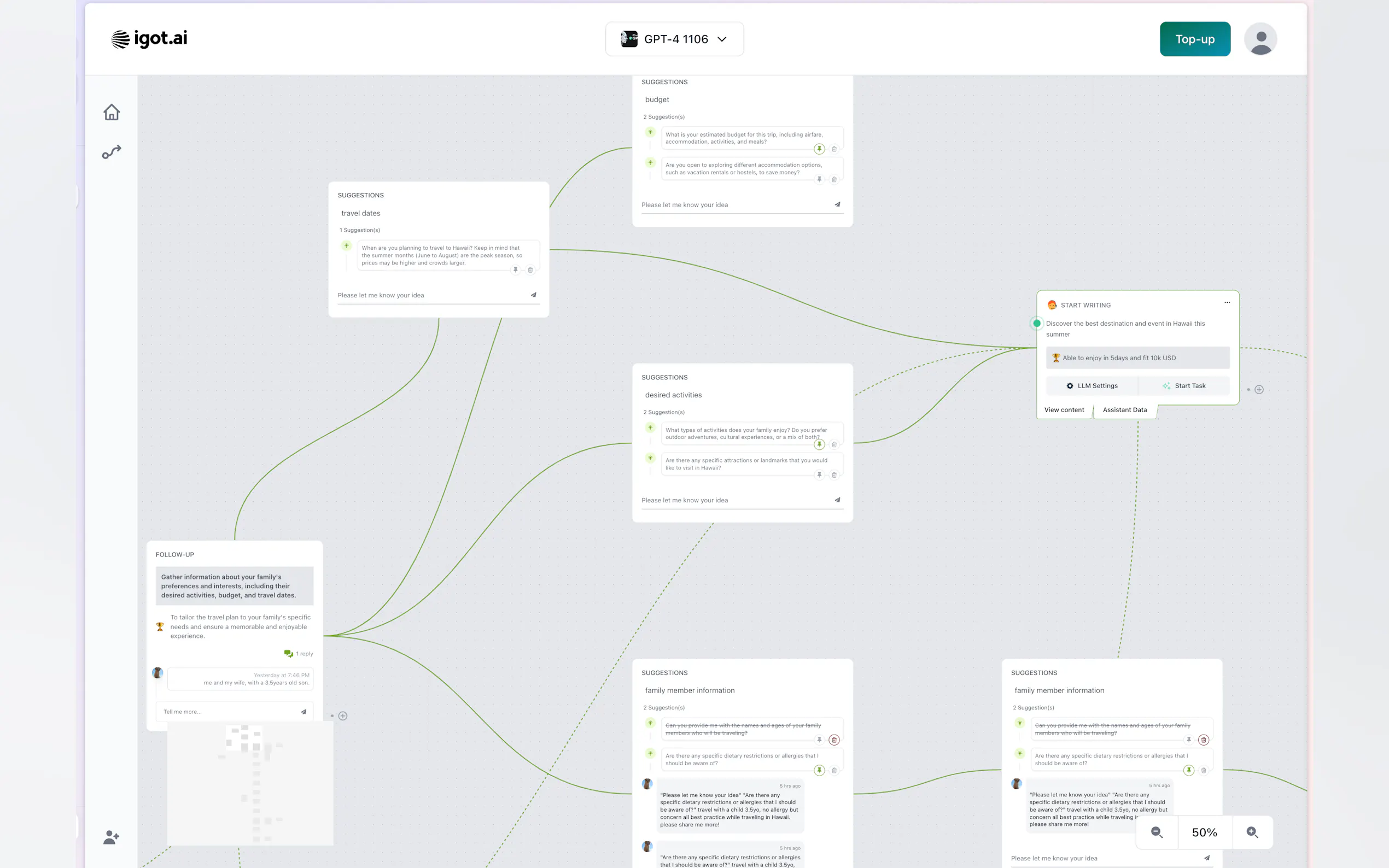Click the add user icon at bottom left
This screenshot has height=868, width=1389.
tap(112, 837)
